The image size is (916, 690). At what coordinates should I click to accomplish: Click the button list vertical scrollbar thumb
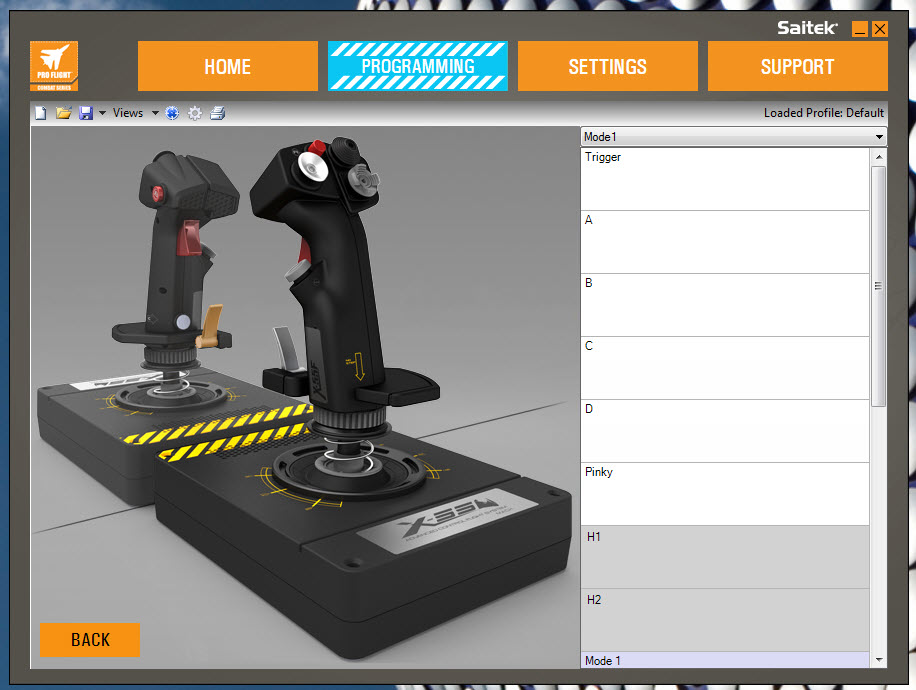(879, 286)
